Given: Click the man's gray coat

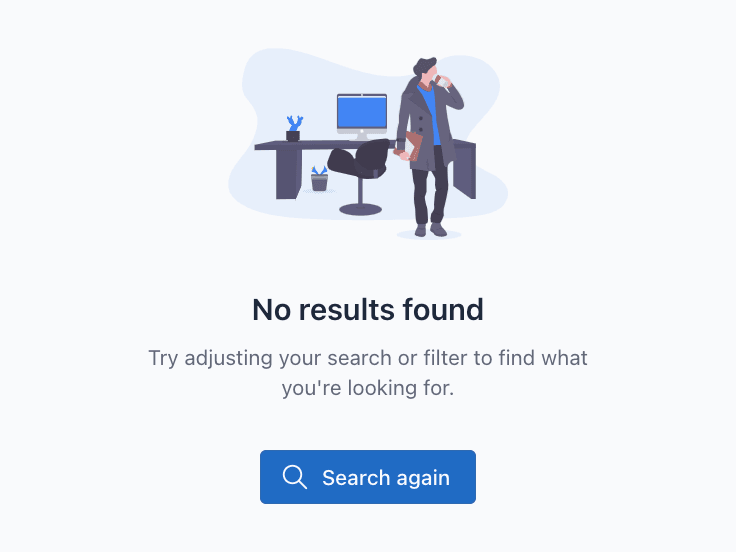Looking at the screenshot, I should pyautogui.click(x=426, y=126).
